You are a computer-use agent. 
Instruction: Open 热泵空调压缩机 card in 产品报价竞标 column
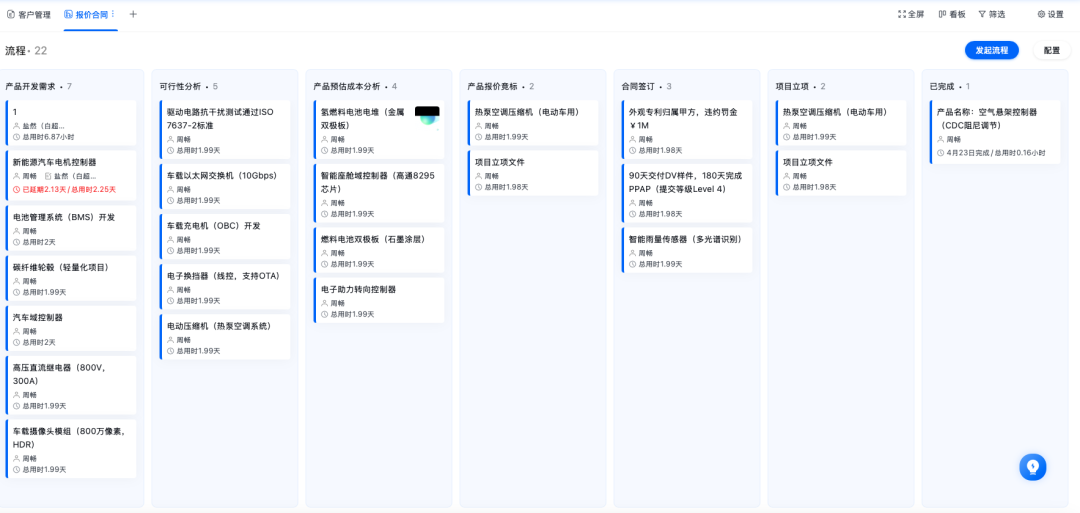pyautogui.click(x=533, y=123)
